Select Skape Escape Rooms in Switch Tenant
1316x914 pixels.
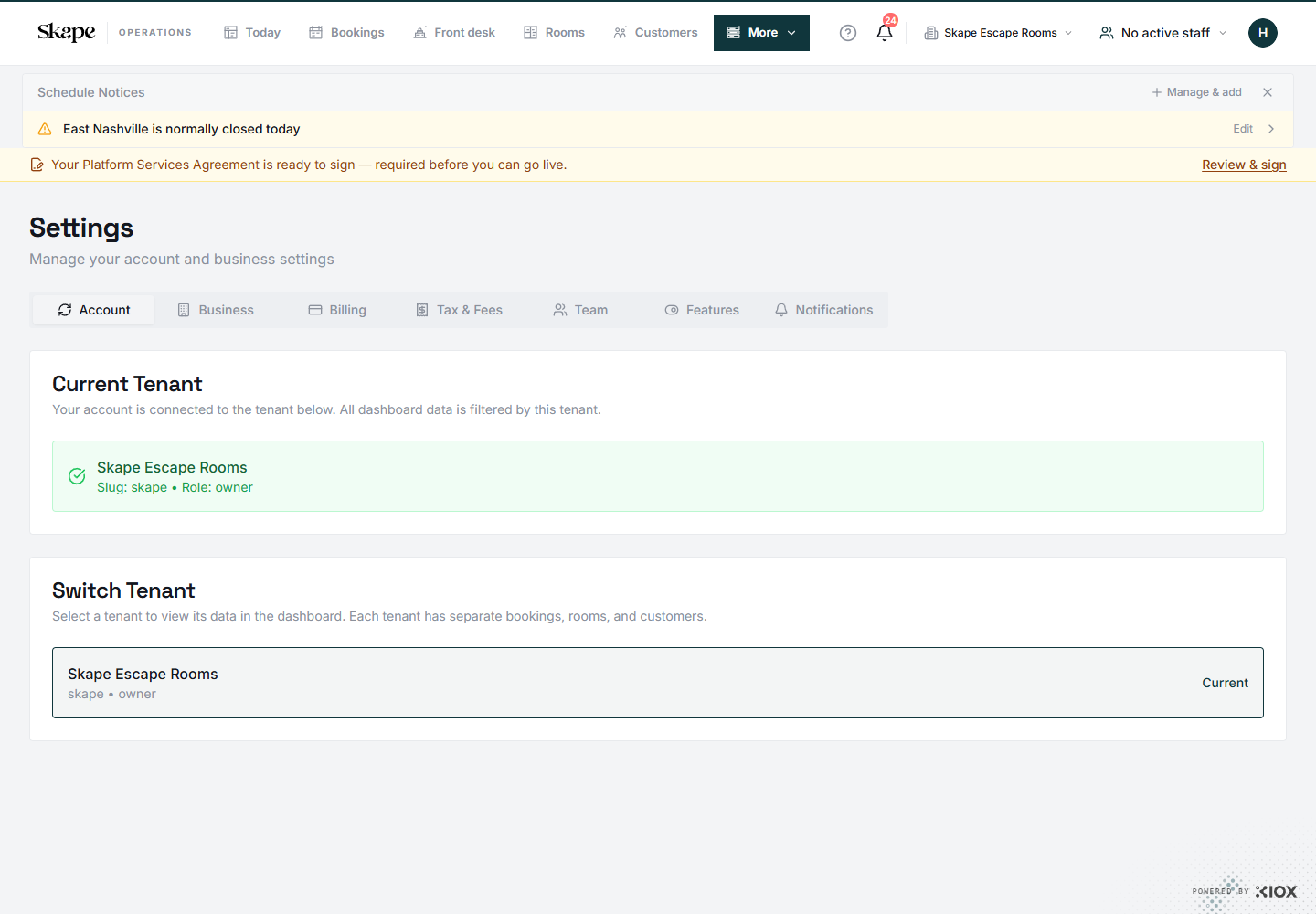click(x=658, y=683)
